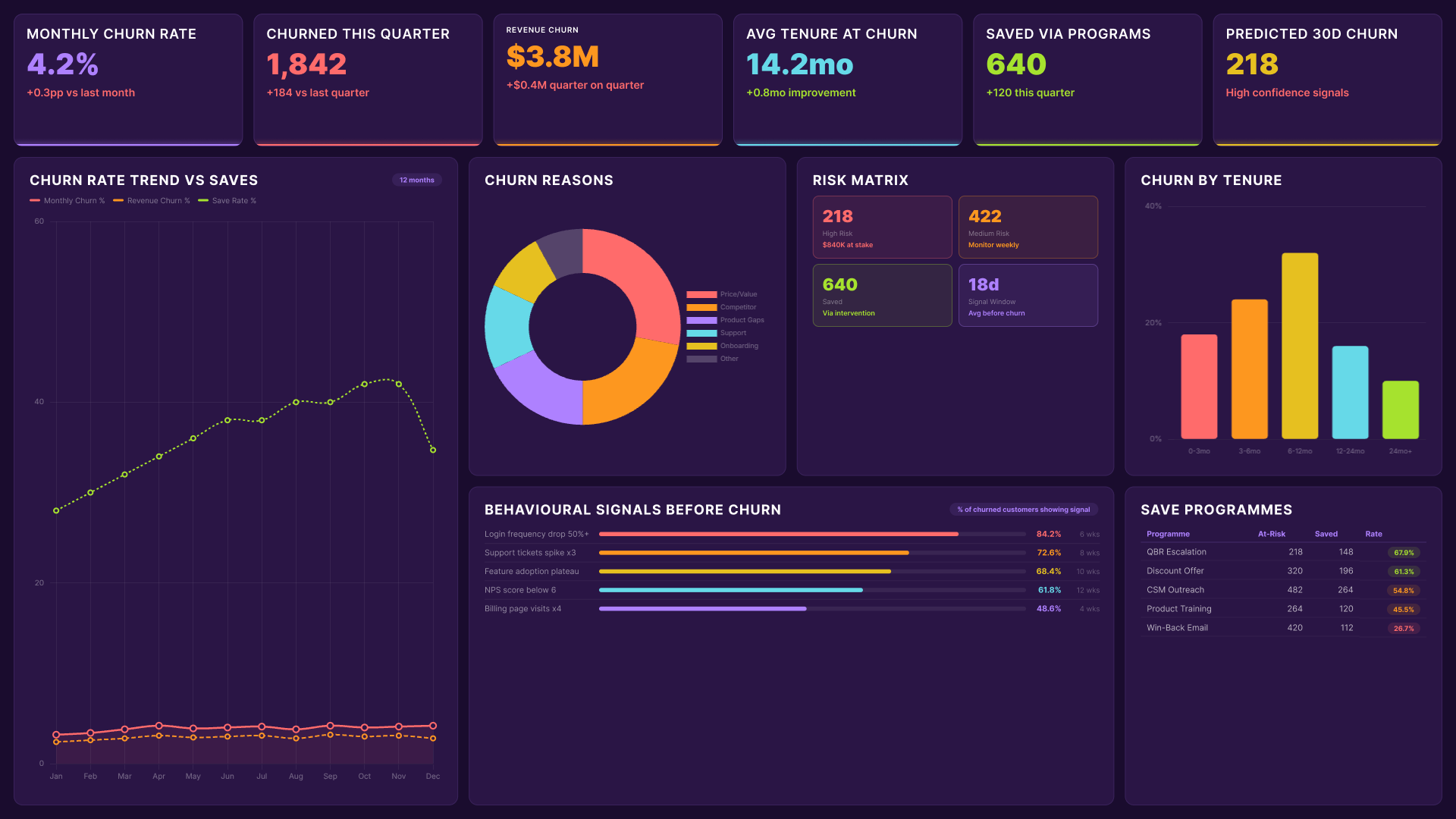Click the NPS score below 6 bar

click(x=812, y=590)
